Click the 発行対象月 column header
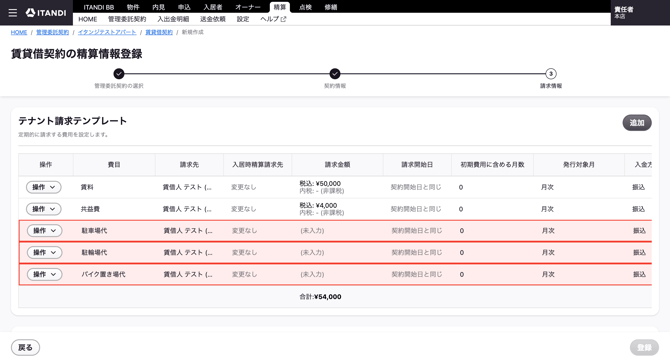This screenshot has height=363, width=670. 579,164
